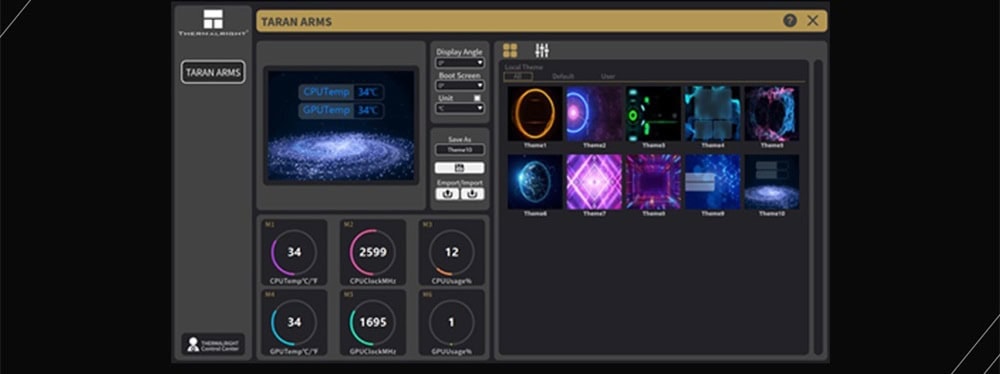Switch to the theme grid view icon
Viewport: 1000px width, 374px height.
pyautogui.click(x=510, y=50)
